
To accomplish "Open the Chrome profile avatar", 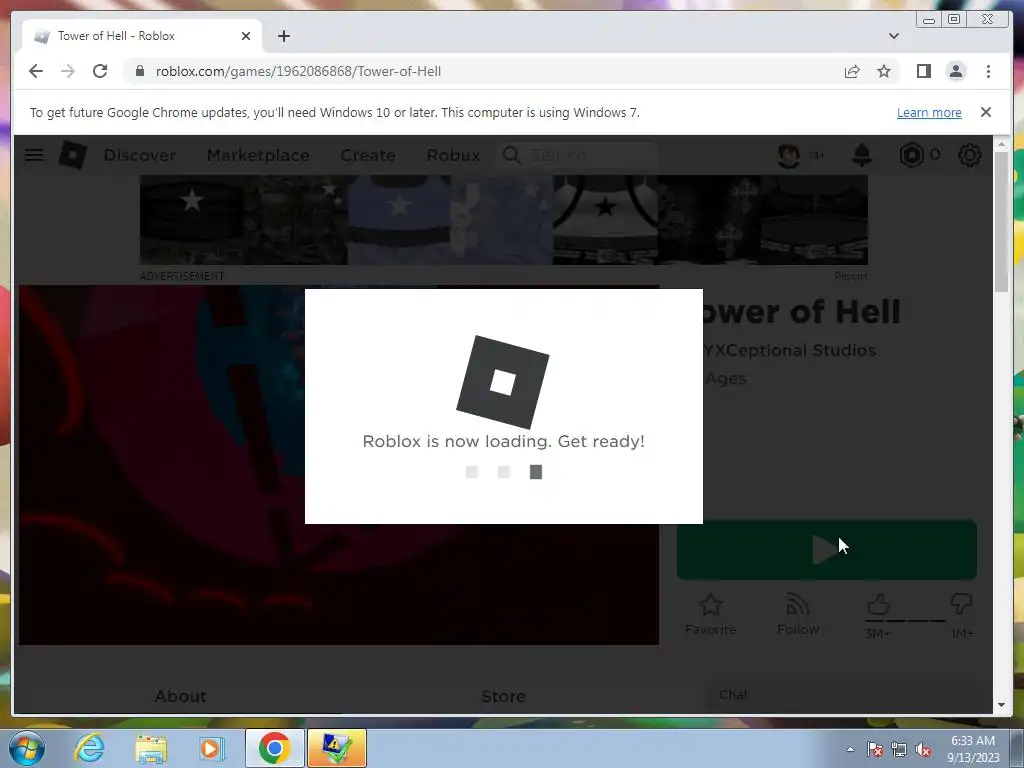I will pos(956,71).
